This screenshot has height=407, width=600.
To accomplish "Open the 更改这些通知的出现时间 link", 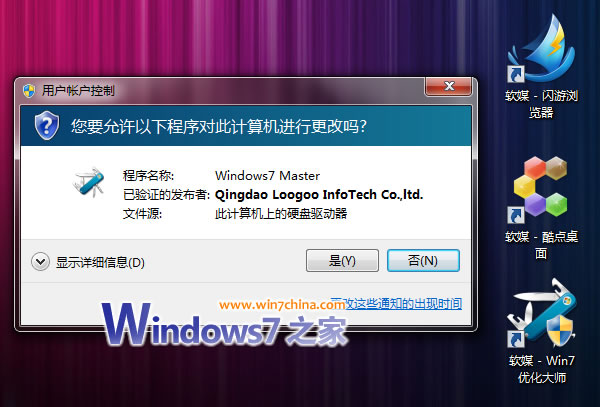I will [398, 304].
